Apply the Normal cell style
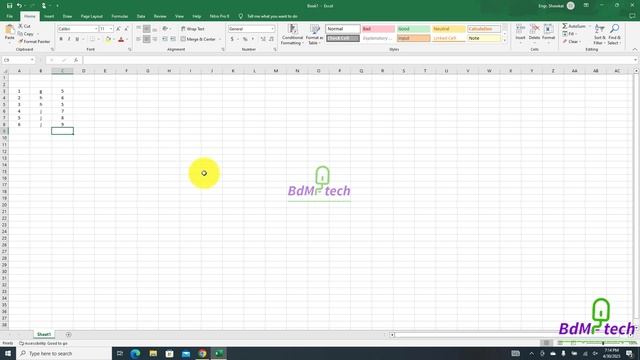This screenshot has height=360, width=640. [343, 29]
